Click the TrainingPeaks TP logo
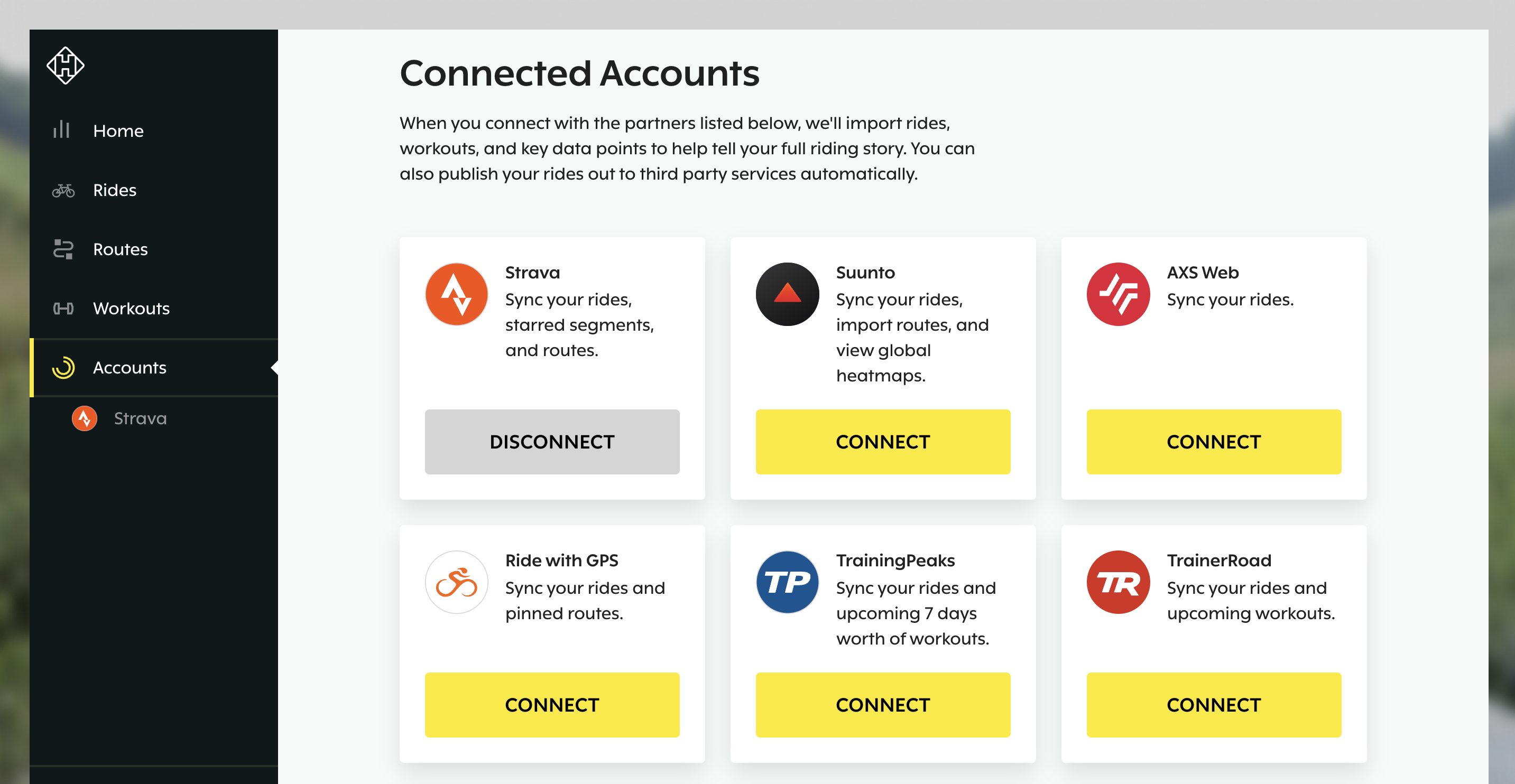Screen dimensions: 1515x784 point(787,582)
